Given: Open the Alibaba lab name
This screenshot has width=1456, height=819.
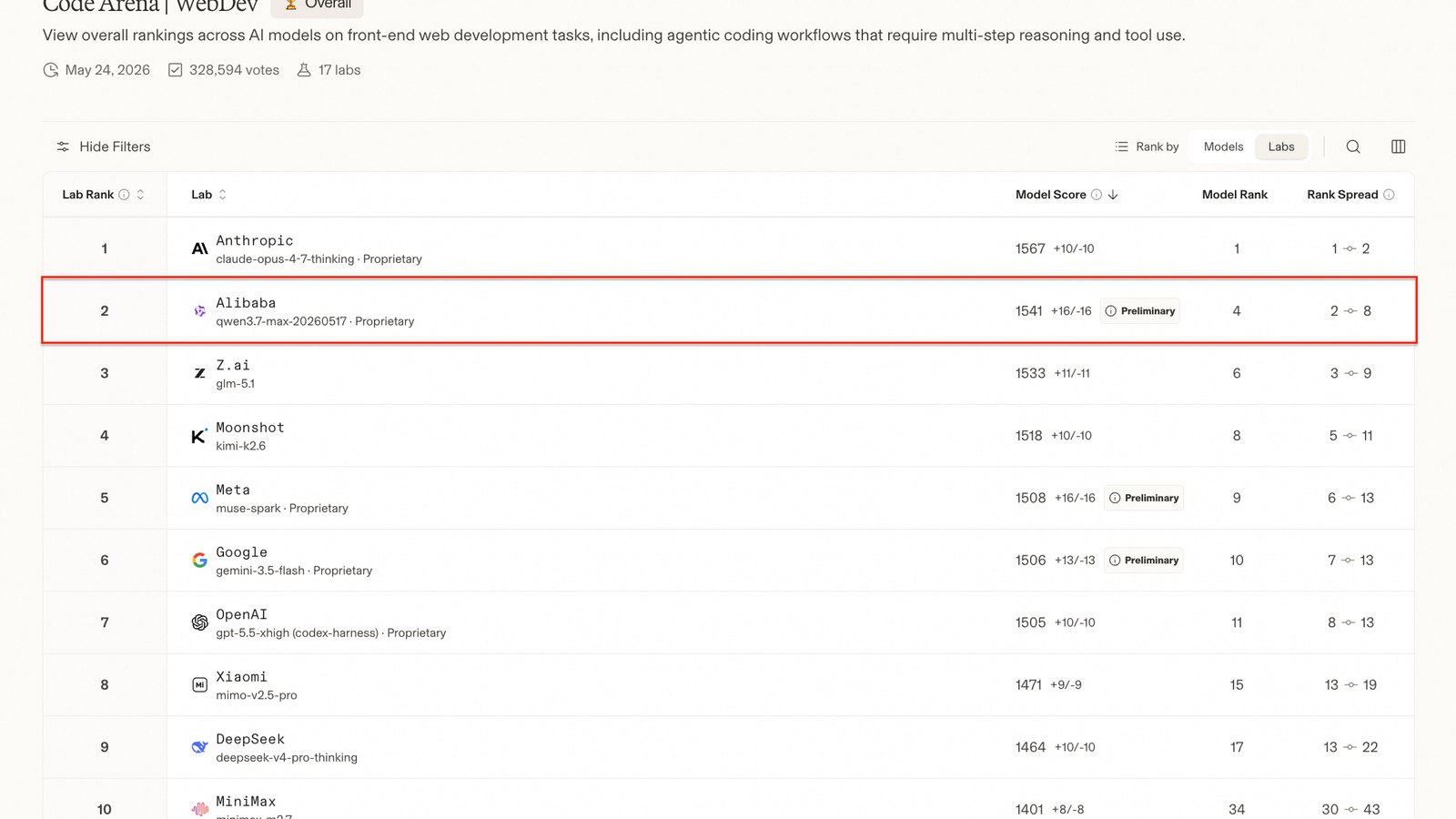Looking at the screenshot, I should [x=246, y=303].
